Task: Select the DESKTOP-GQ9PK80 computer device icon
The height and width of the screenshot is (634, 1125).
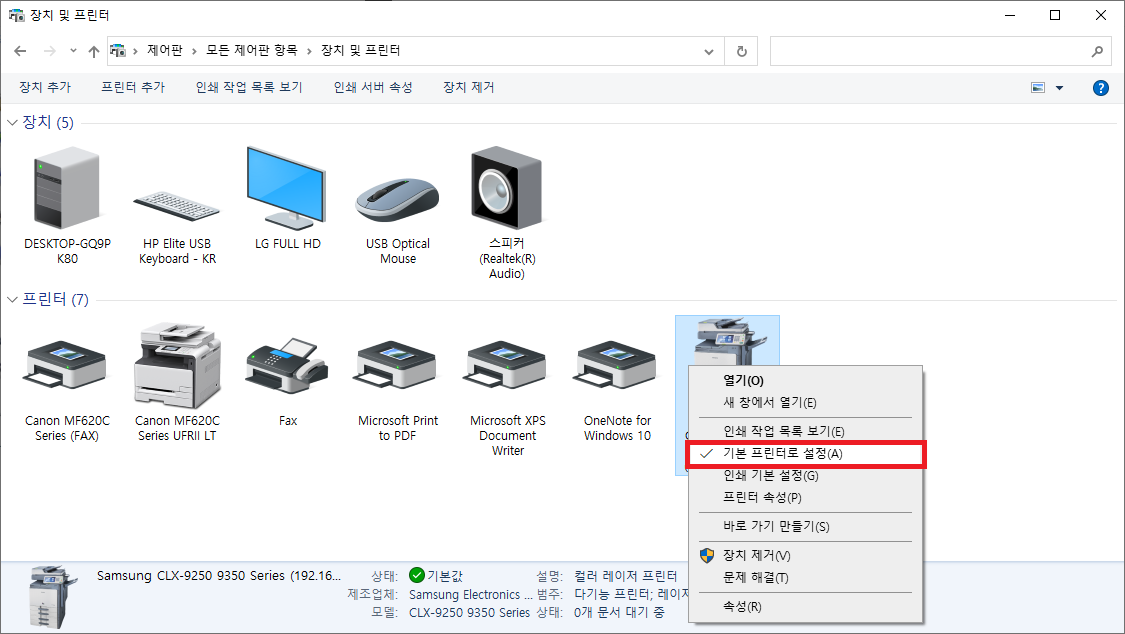Action: click(x=67, y=189)
